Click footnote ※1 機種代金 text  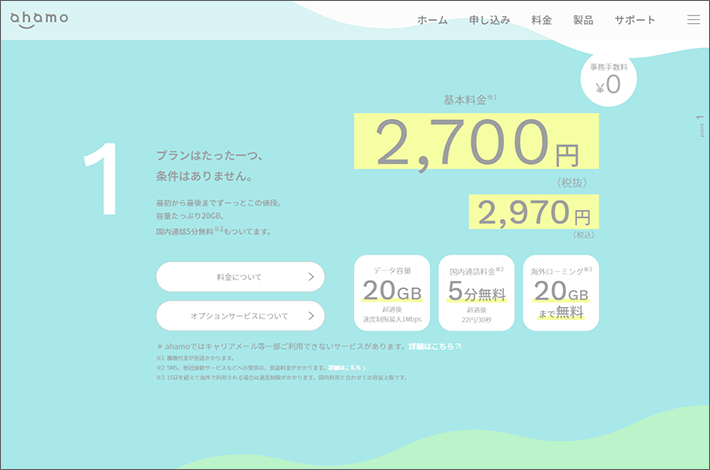pos(195,358)
